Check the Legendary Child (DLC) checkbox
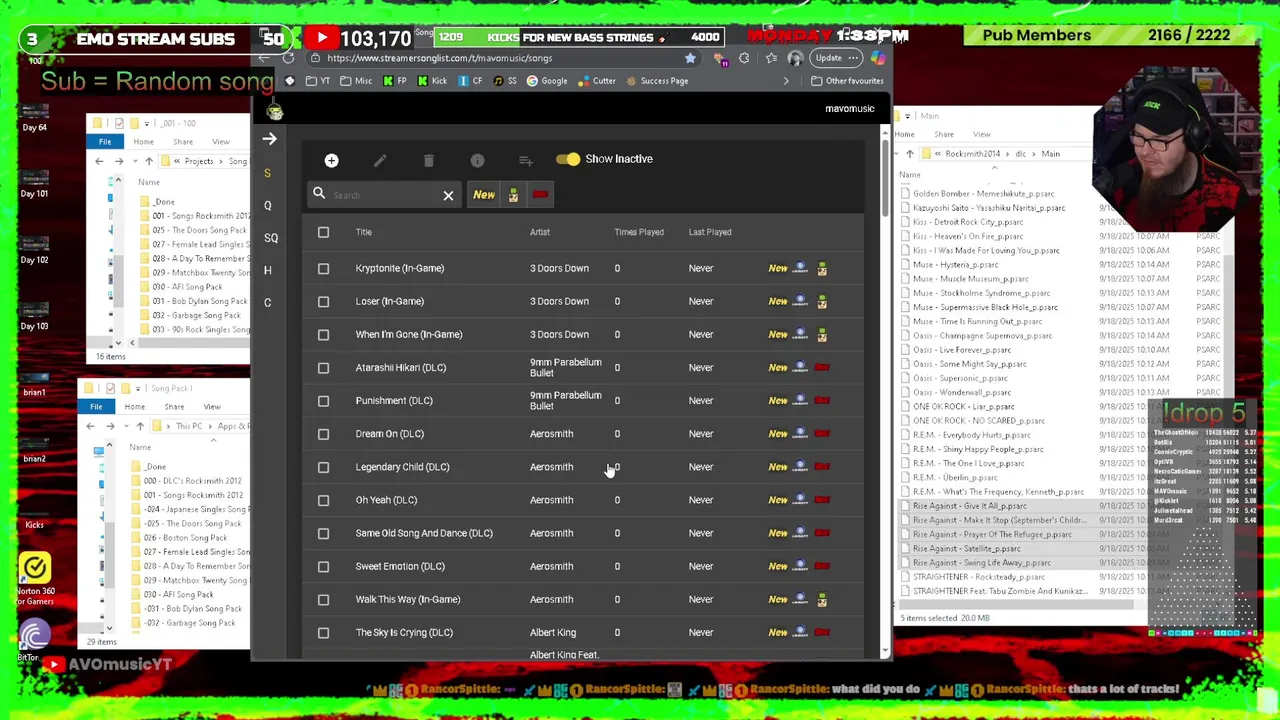1280x720 pixels. coord(323,467)
